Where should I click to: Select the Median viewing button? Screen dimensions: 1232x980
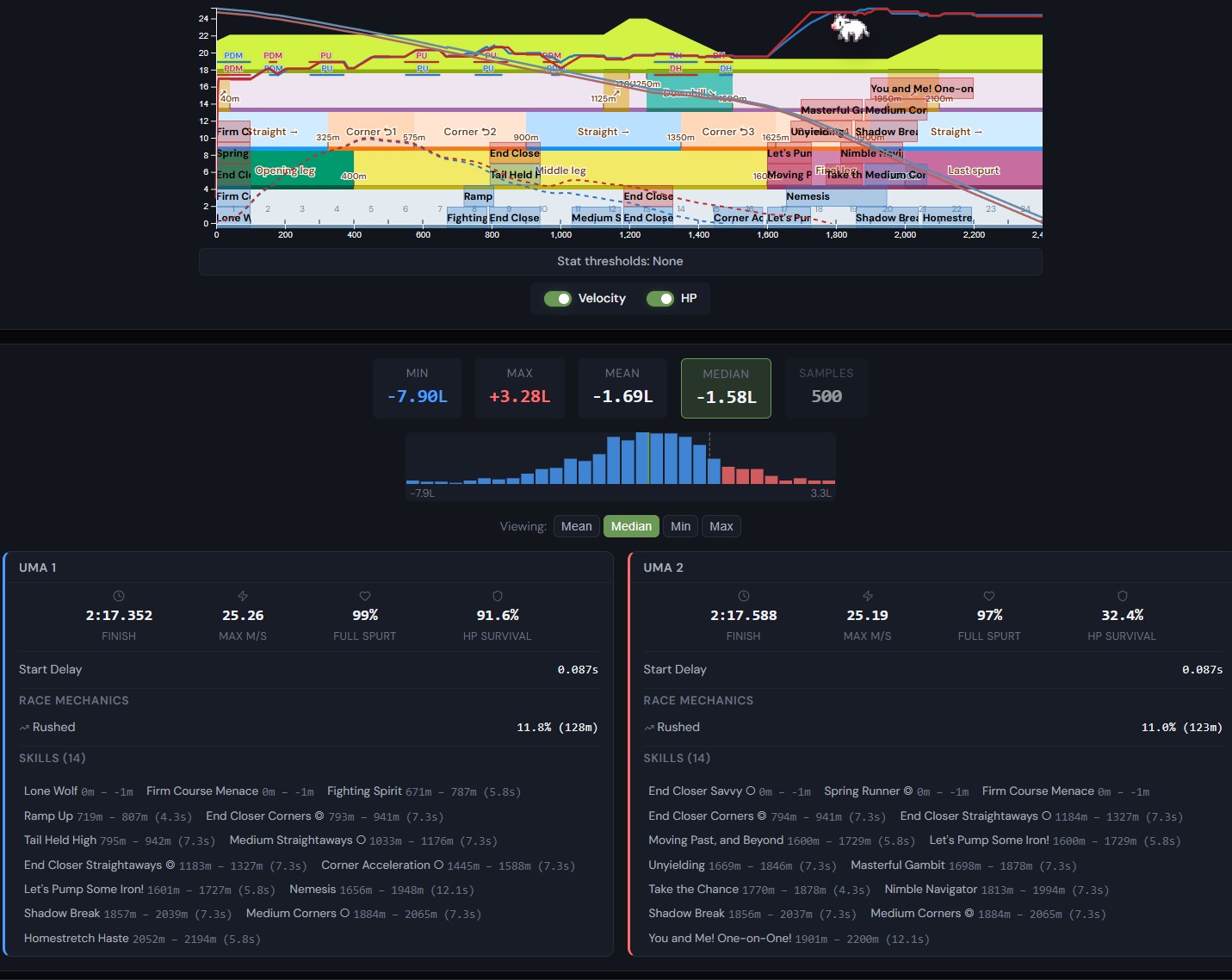(632, 526)
